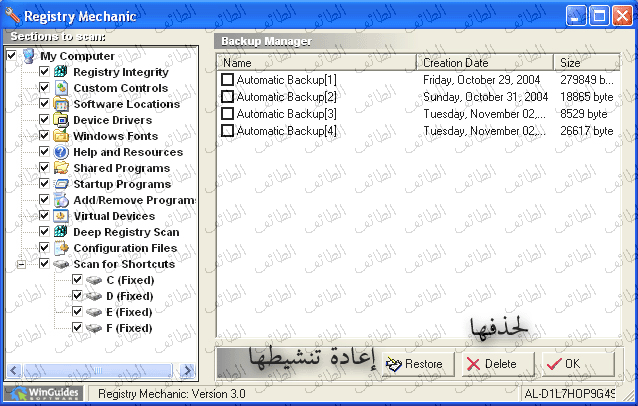Click the C (Fixed) drive icon
The width and height of the screenshot is (638, 406).
[x=94, y=280]
